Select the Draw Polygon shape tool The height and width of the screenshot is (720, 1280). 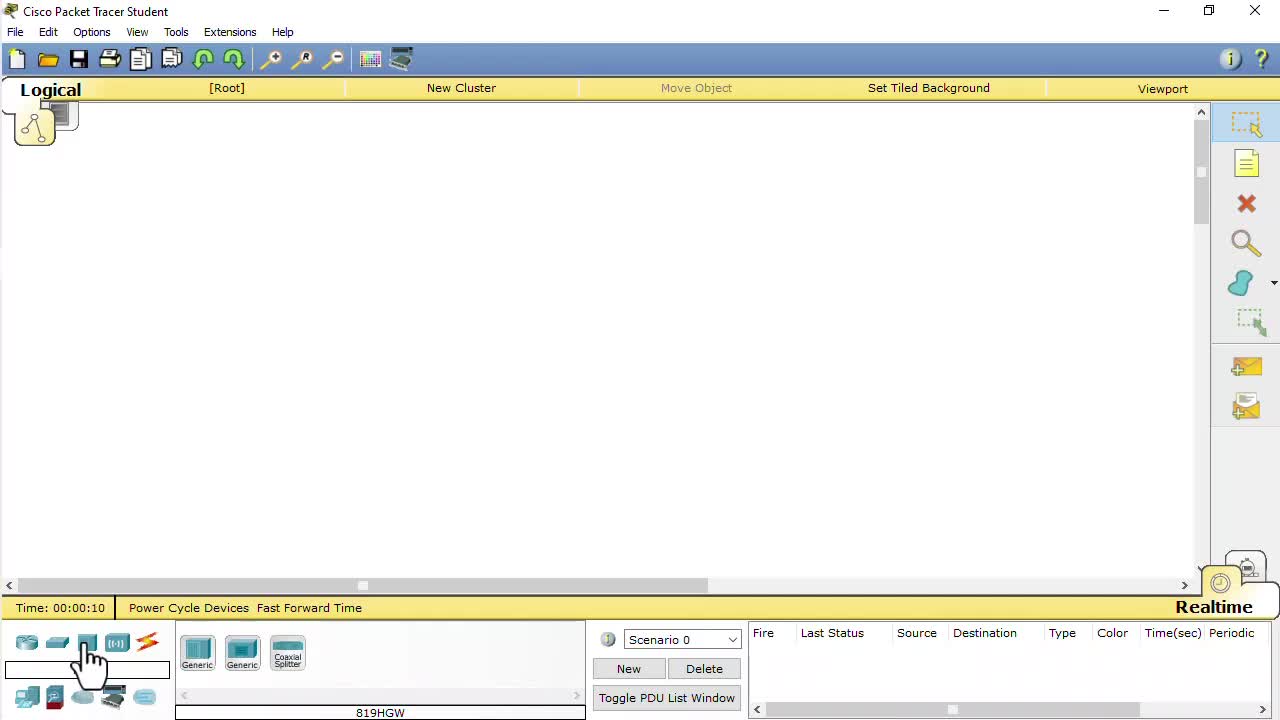[1240, 283]
